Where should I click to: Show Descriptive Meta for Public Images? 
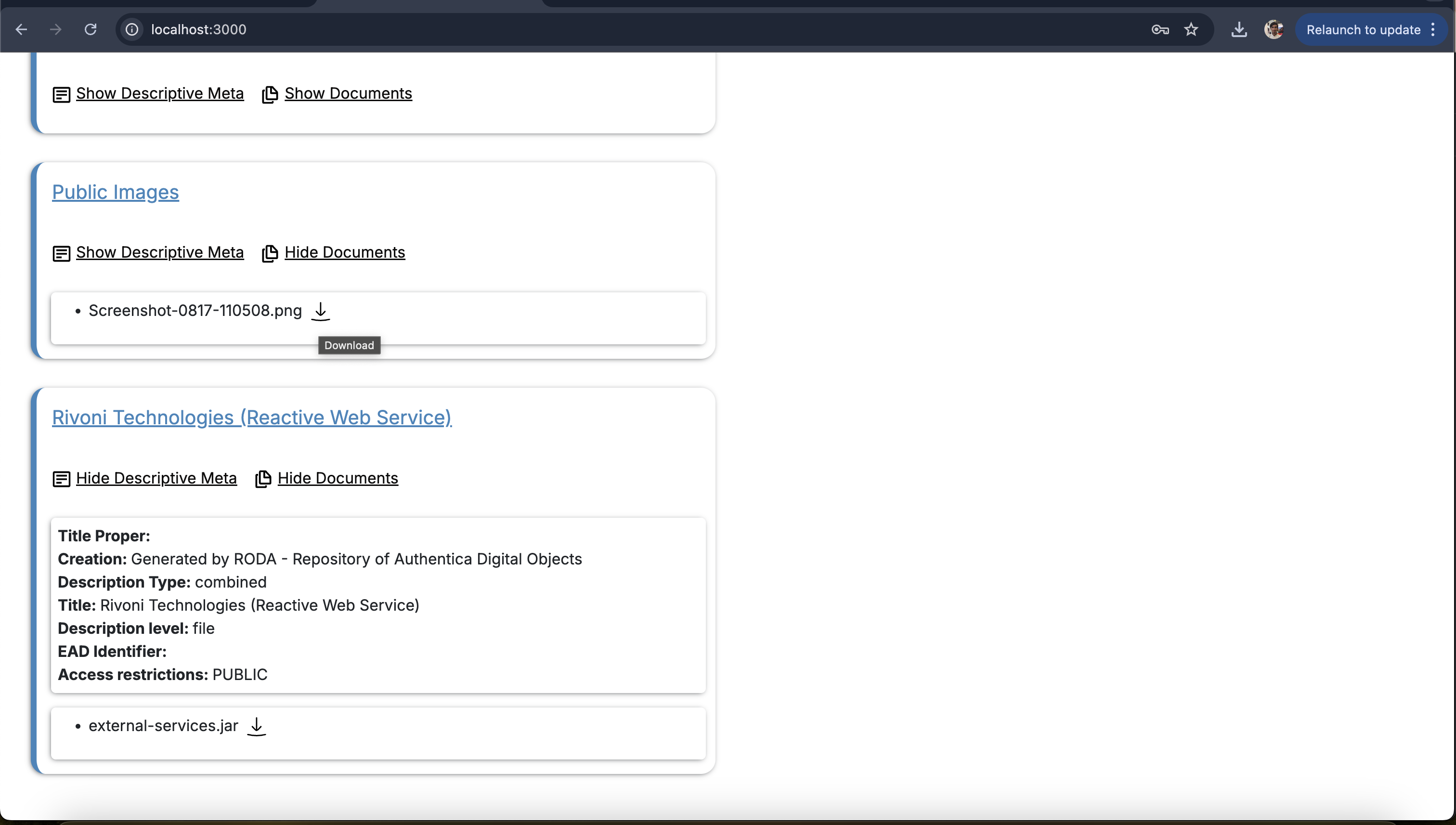click(160, 252)
